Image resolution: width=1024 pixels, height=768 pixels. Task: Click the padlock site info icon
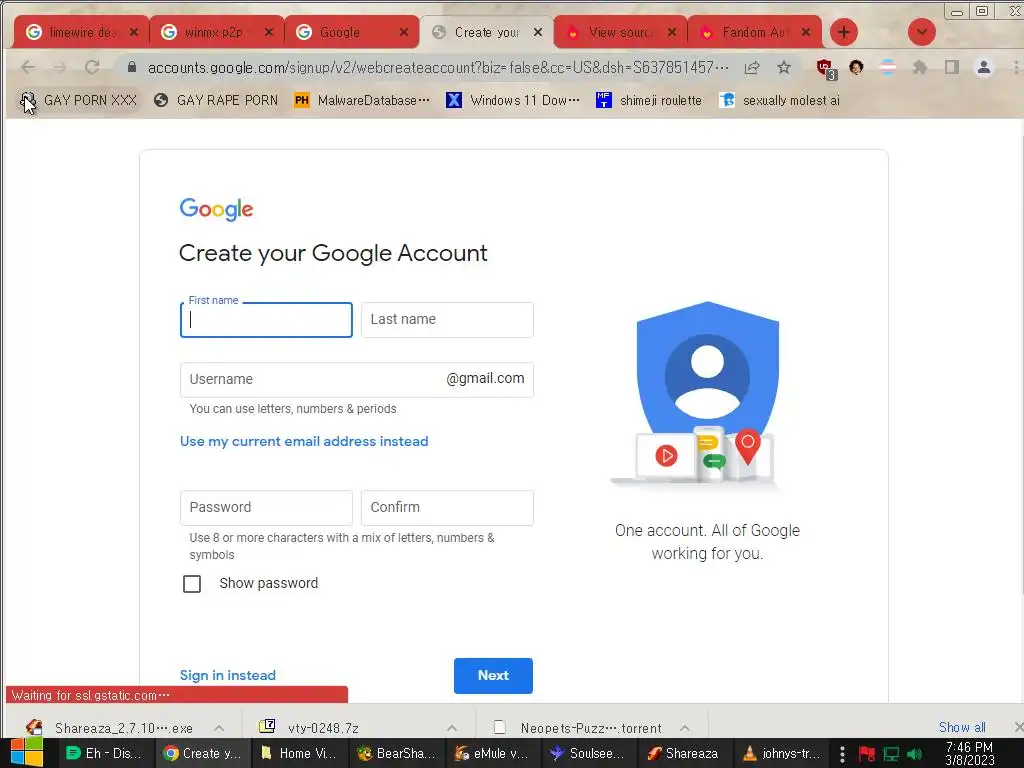point(132,67)
